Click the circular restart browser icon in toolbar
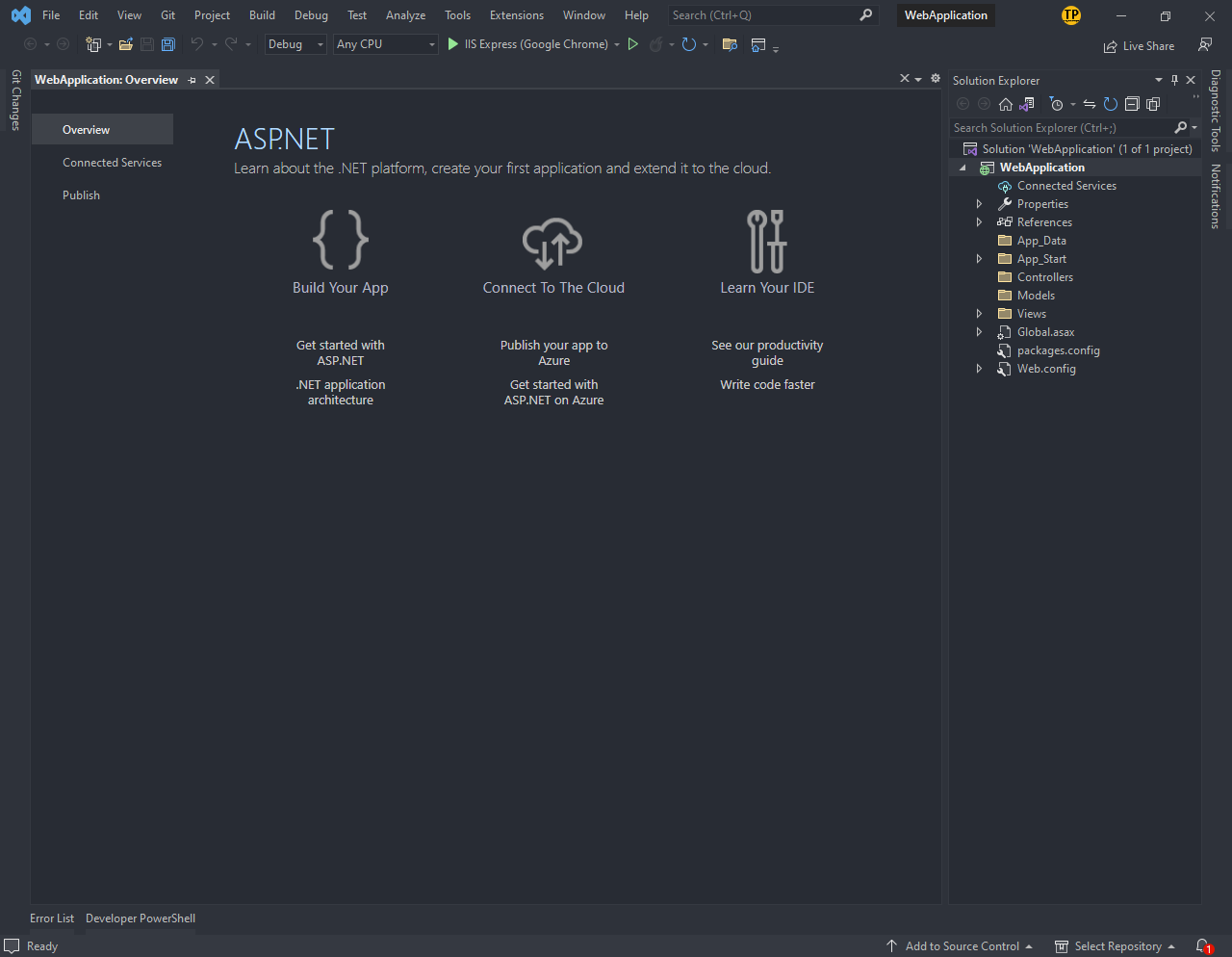The width and height of the screenshot is (1232, 957). (x=689, y=44)
